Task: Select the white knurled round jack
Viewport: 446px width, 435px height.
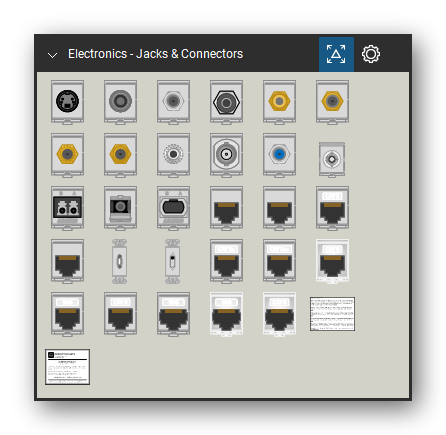Action: [x=173, y=155]
